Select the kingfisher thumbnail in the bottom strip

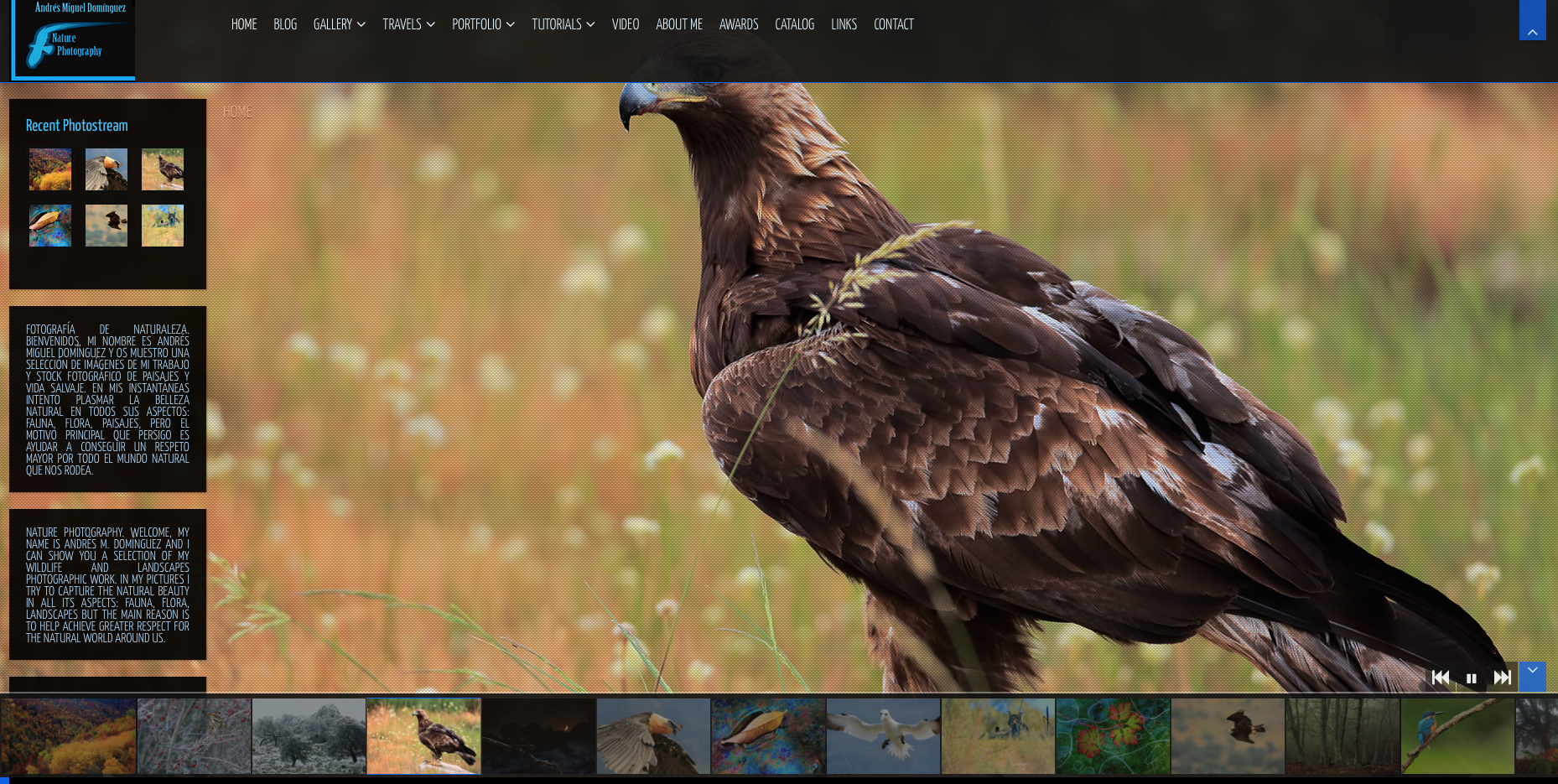click(1457, 735)
